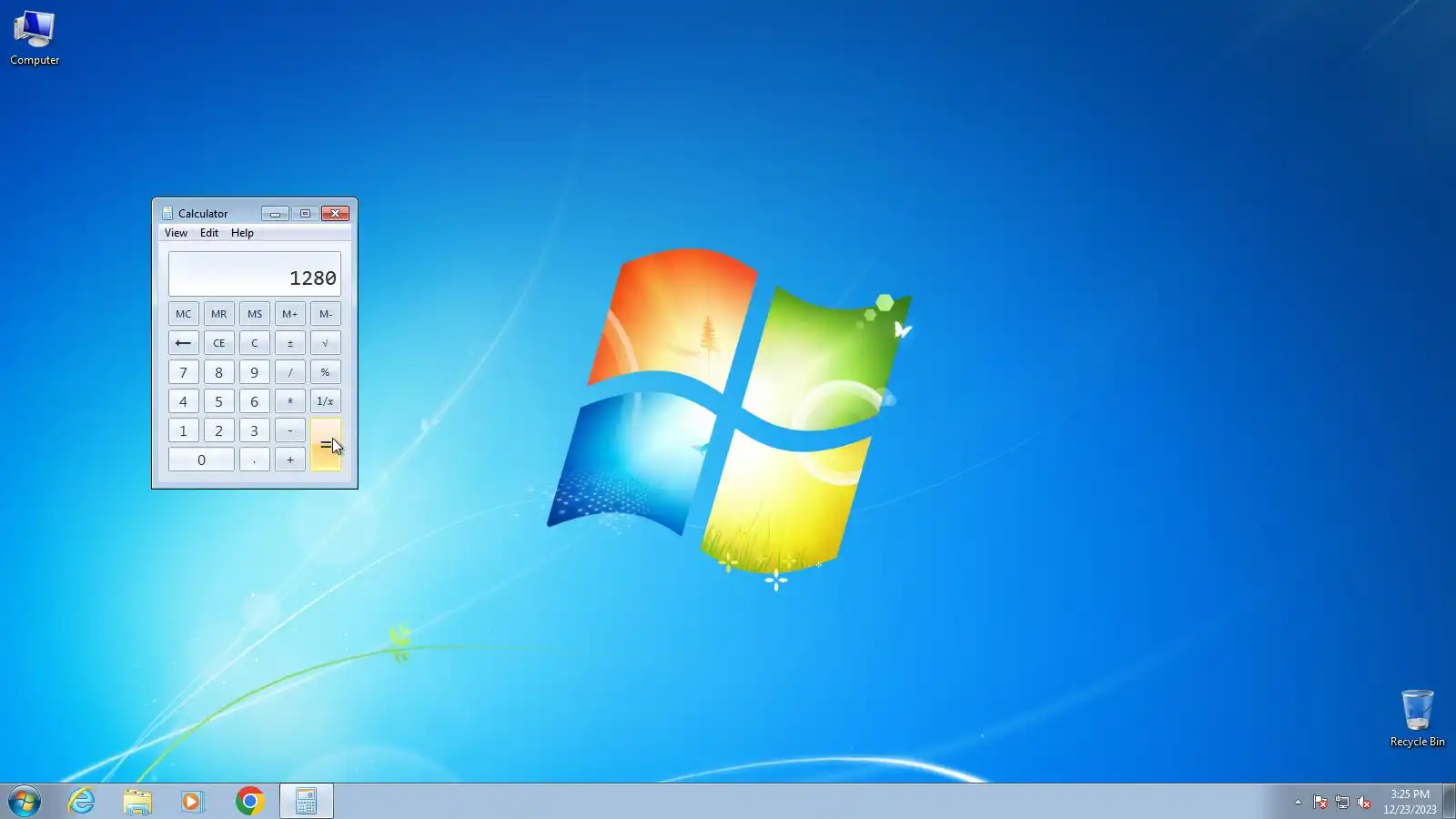Click digit 5 on the calculator

[219, 401]
